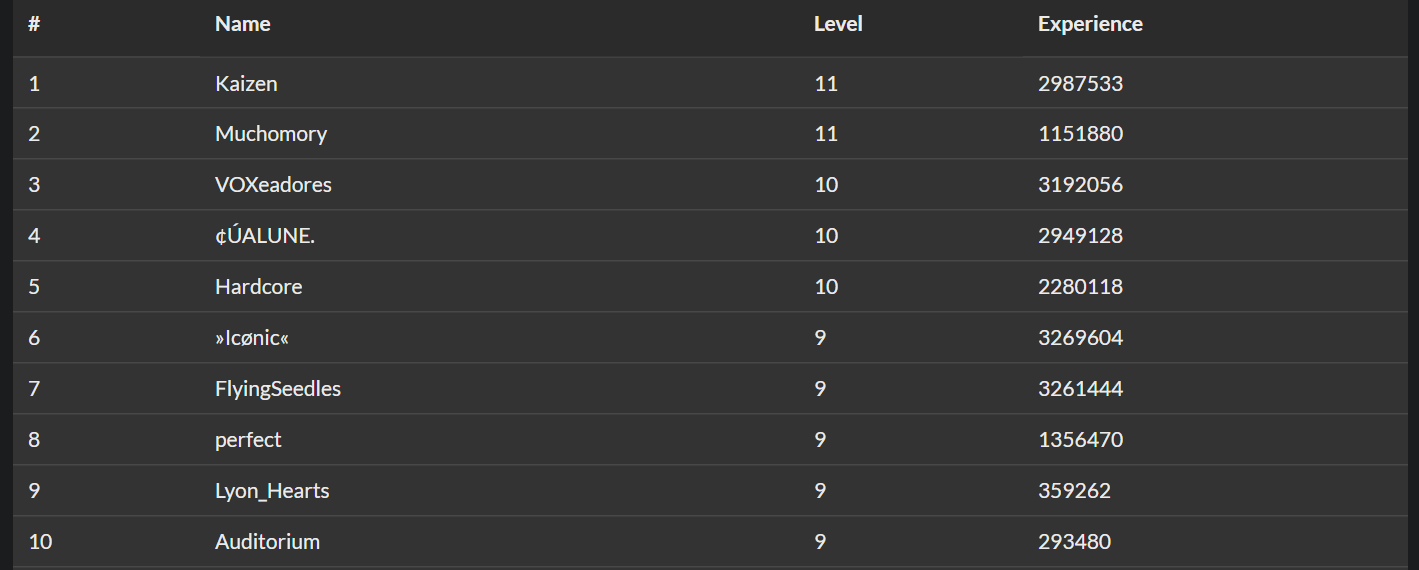Select the Kaizen row name
This screenshot has height=570, width=1419.
pos(246,83)
